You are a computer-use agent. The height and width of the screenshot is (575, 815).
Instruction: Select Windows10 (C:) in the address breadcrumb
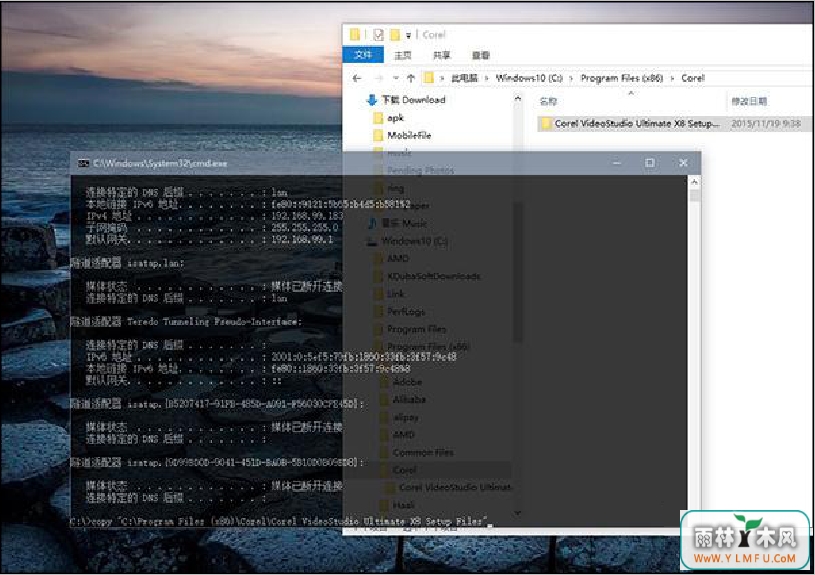tap(529, 78)
